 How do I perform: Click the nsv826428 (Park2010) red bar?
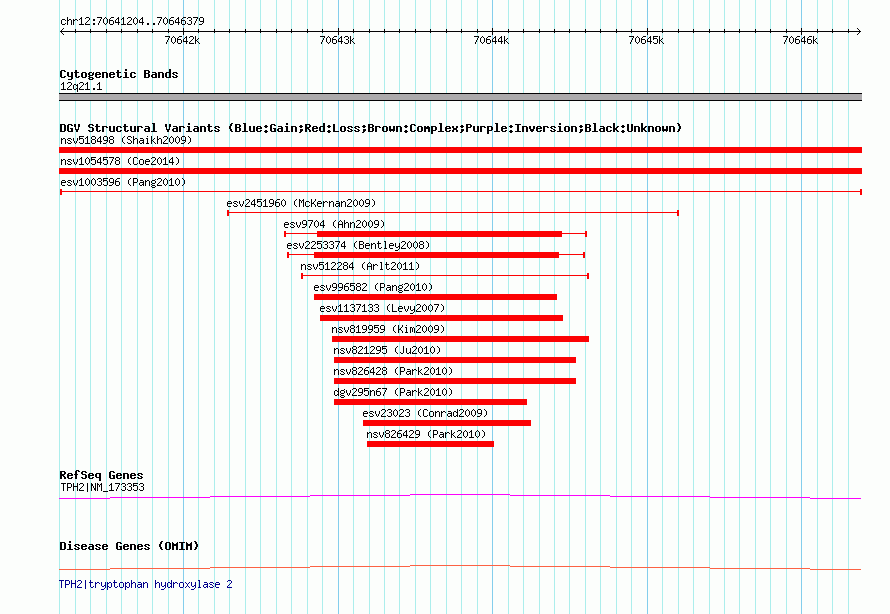(x=455, y=381)
